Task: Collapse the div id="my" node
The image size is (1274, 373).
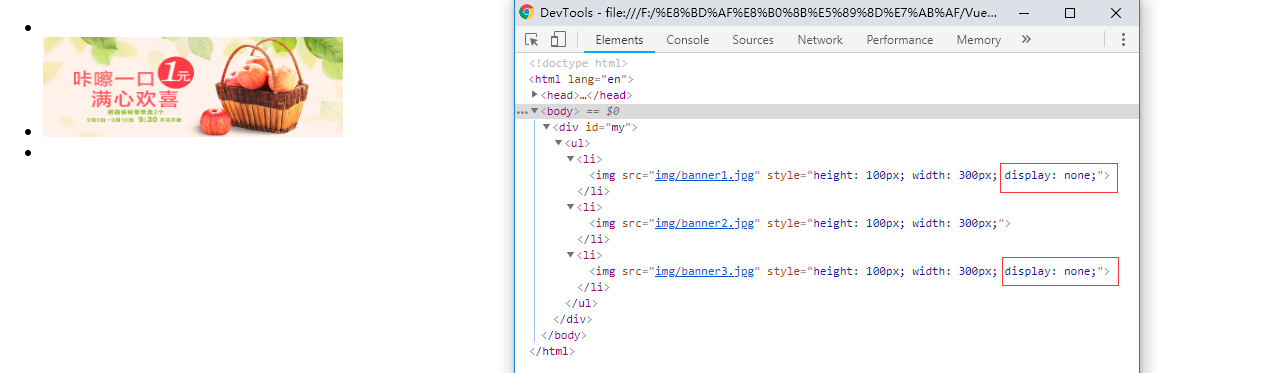Action: pos(547,127)
